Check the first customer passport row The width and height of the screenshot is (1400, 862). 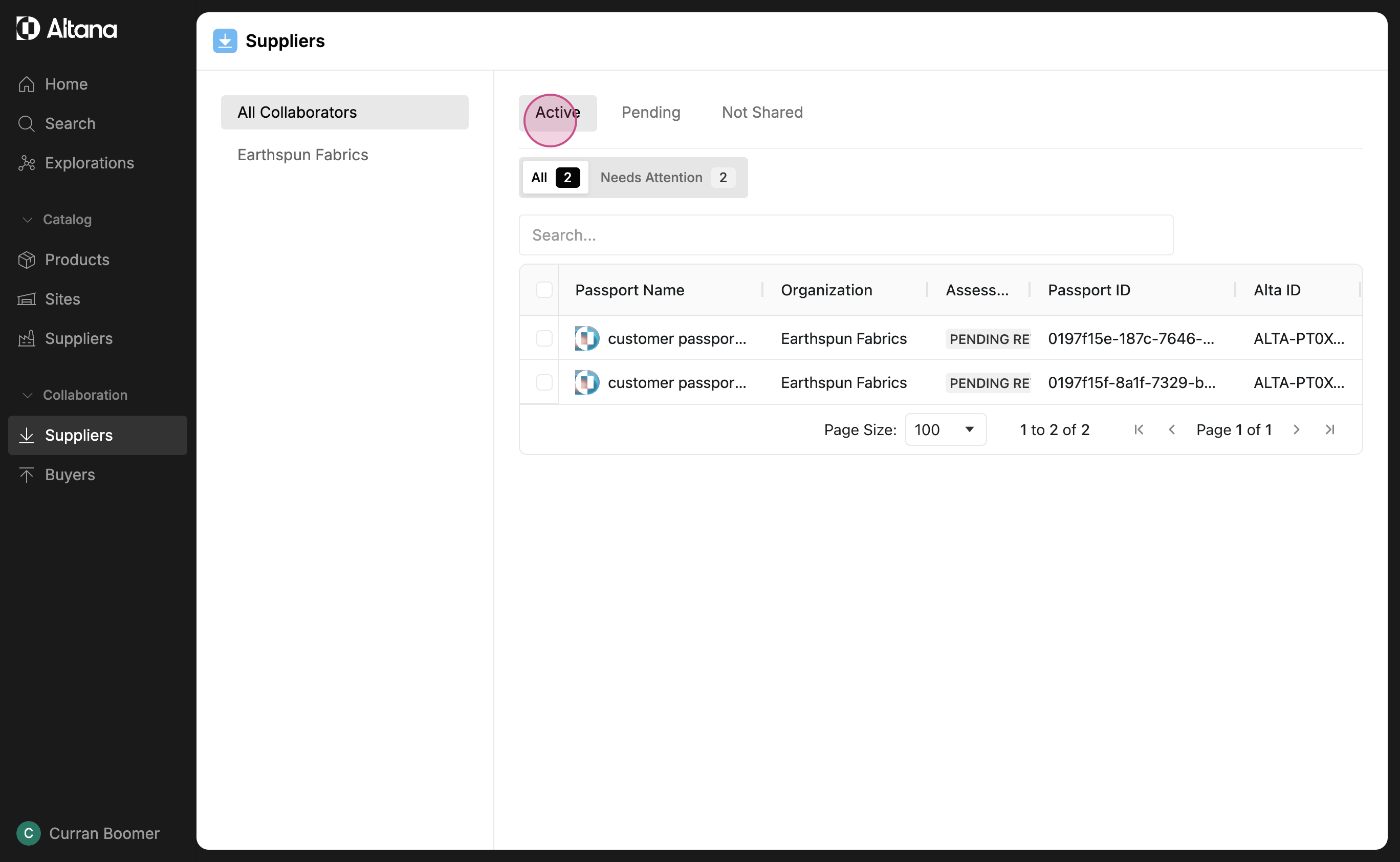click(544, 339)
